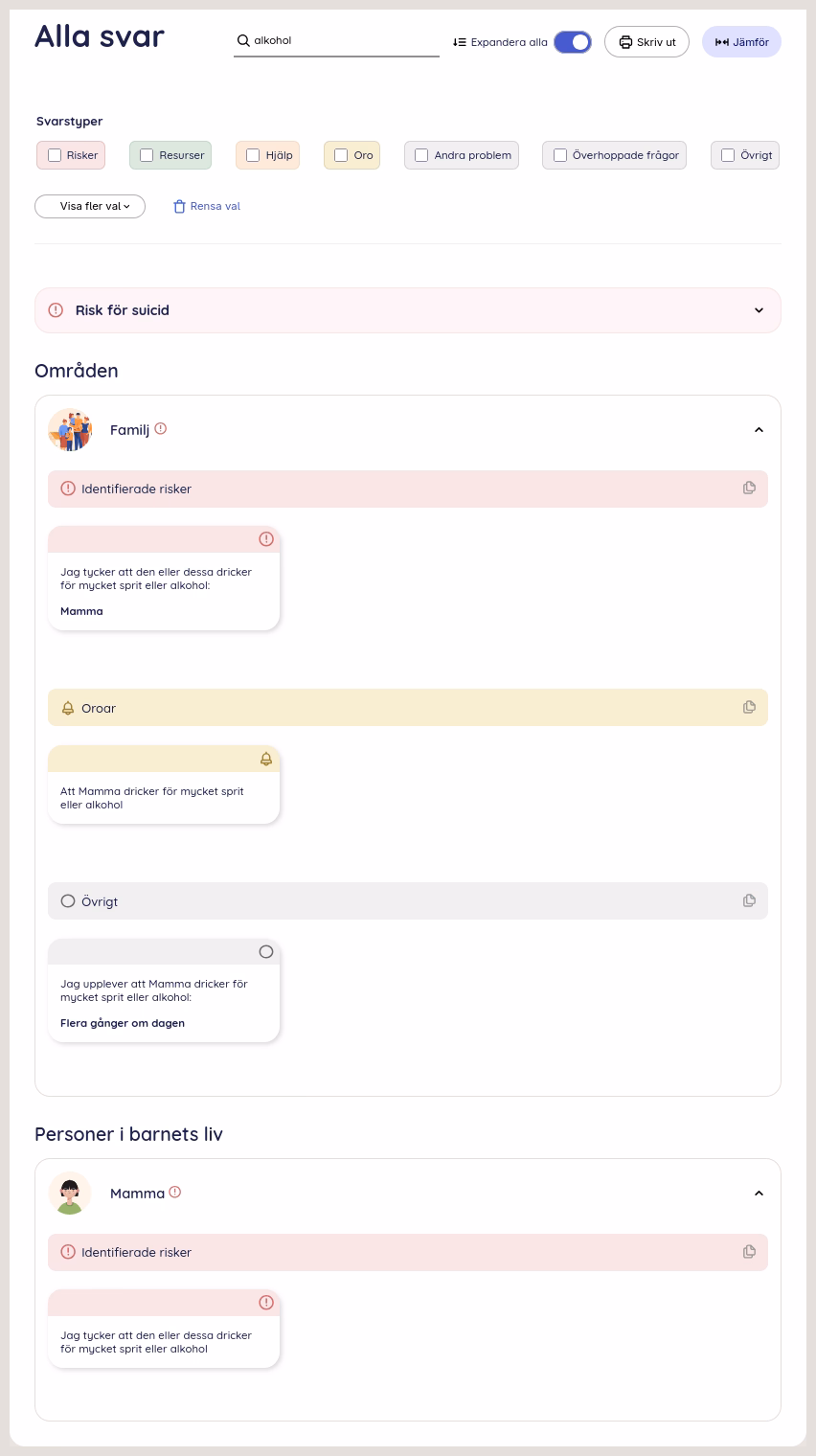
Task: Copy Mamma's Identifierade risker section
Action: click(x=749, y=1251)
